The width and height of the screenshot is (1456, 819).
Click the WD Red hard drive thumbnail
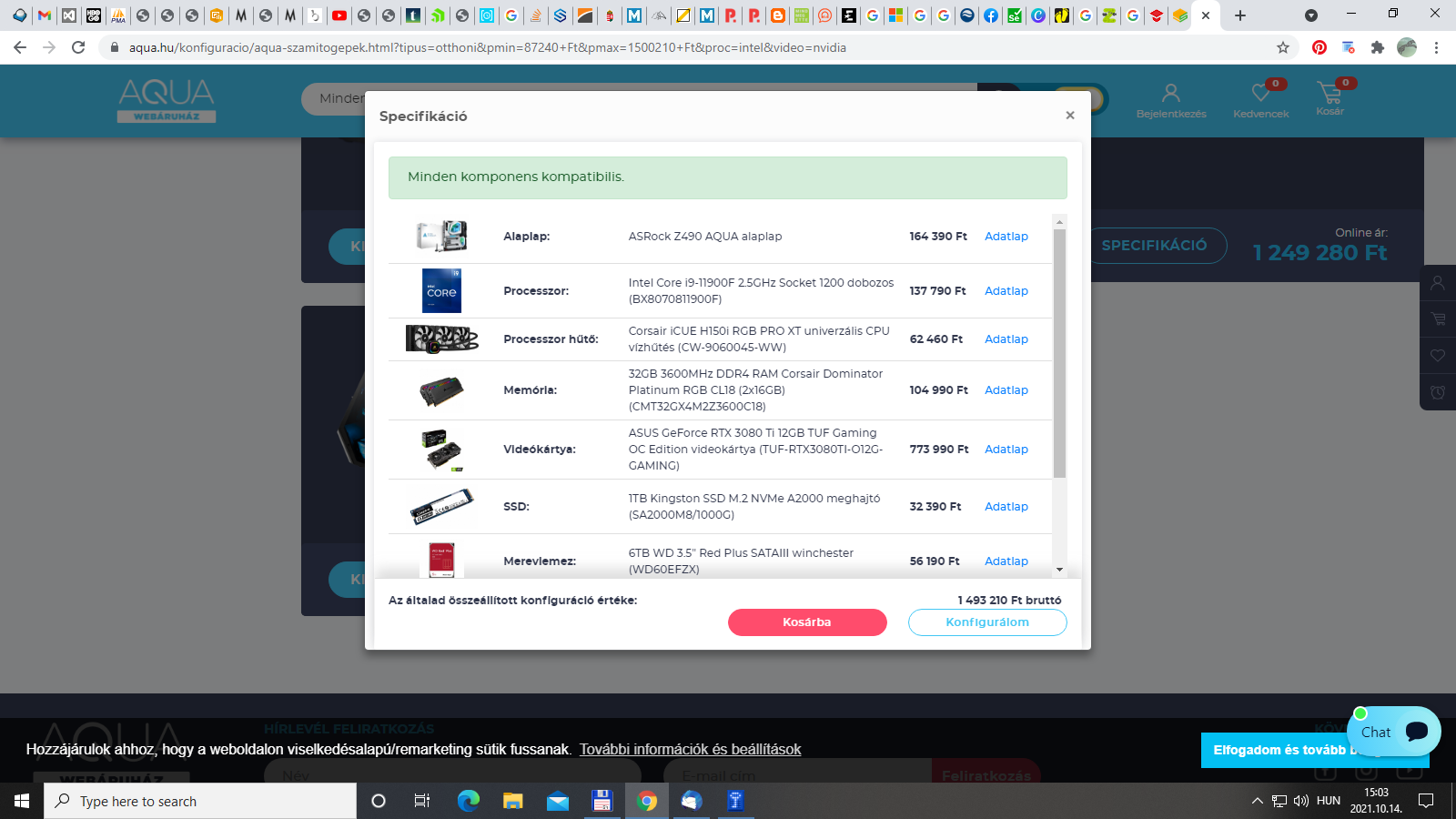[442, 561]
